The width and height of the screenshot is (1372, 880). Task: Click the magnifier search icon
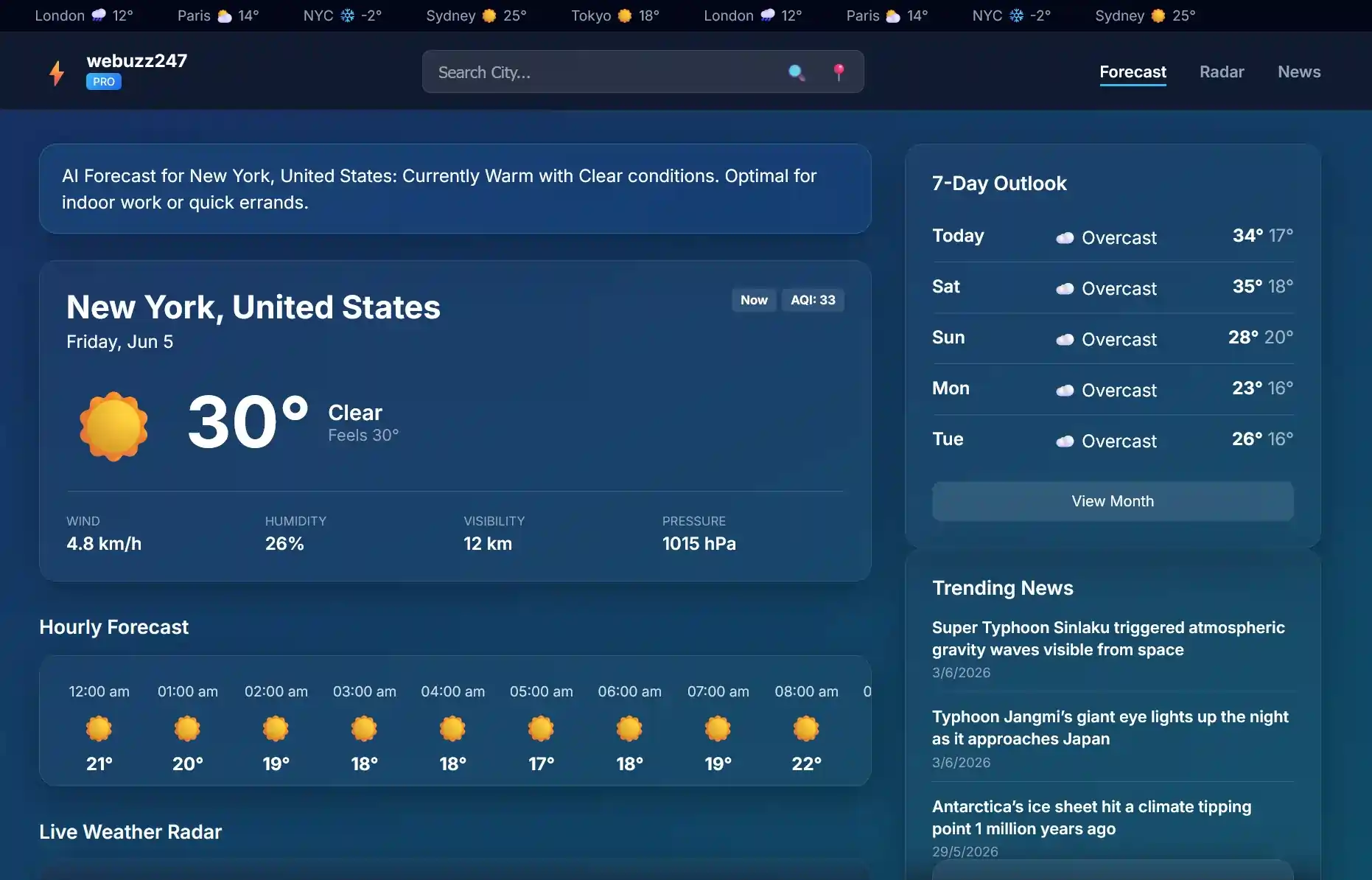pyautogui.click(x=796, y=72)
